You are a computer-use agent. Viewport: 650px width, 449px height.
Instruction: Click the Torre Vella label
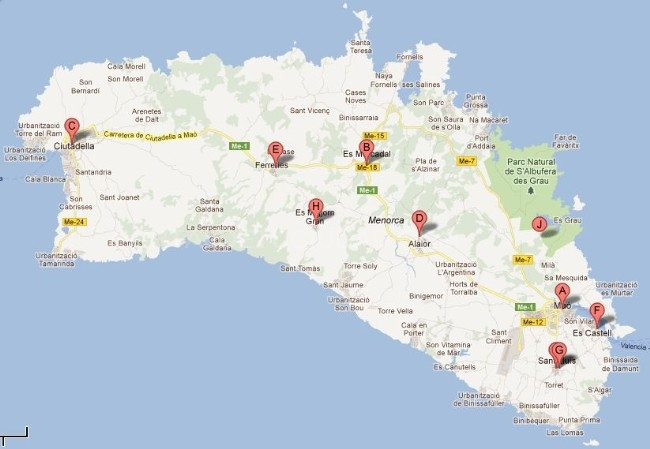click(395, 311)
